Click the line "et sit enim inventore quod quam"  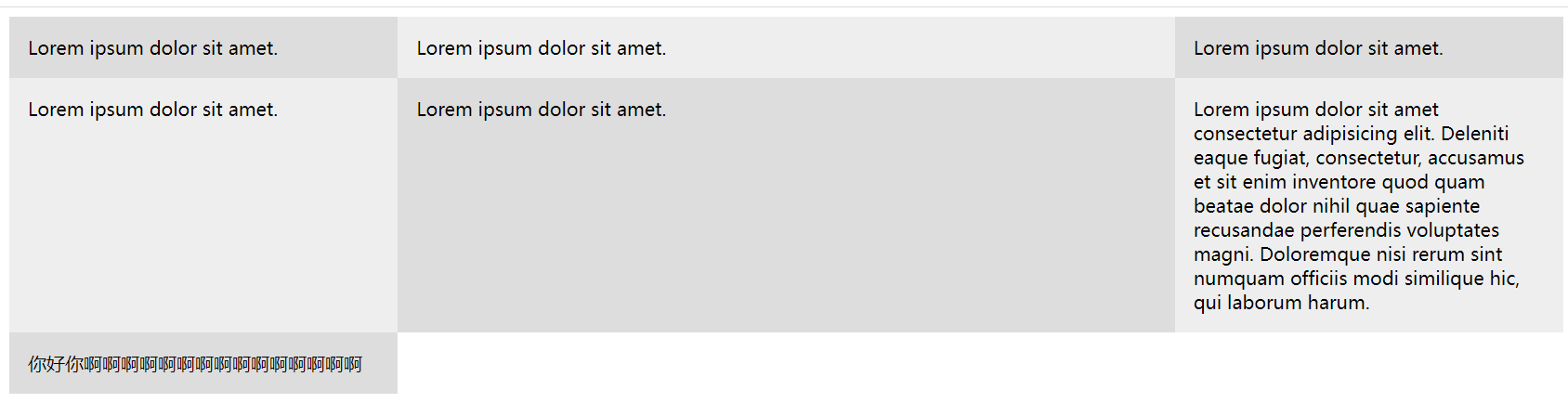pos(1339,182)
